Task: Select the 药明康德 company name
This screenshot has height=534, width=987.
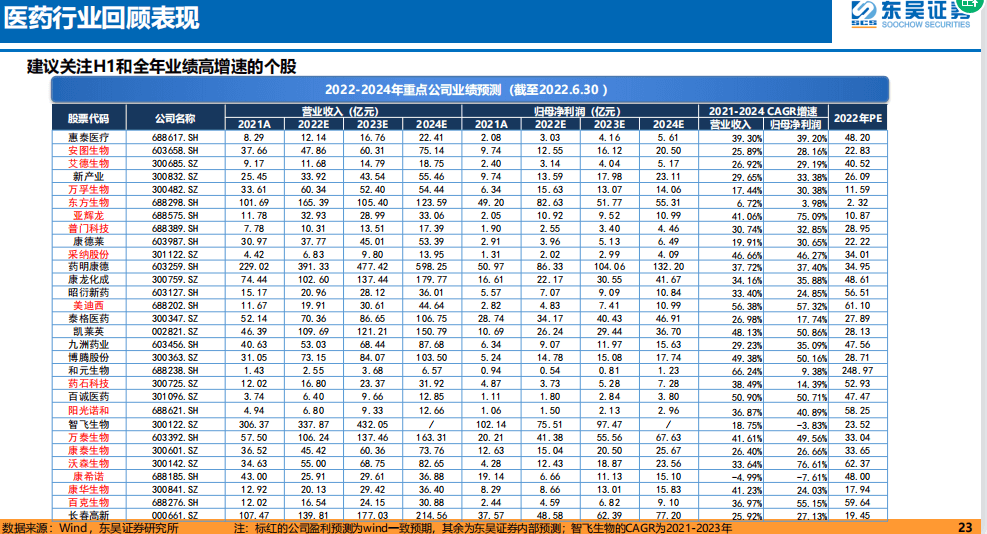Action: (x=89, y=266)
